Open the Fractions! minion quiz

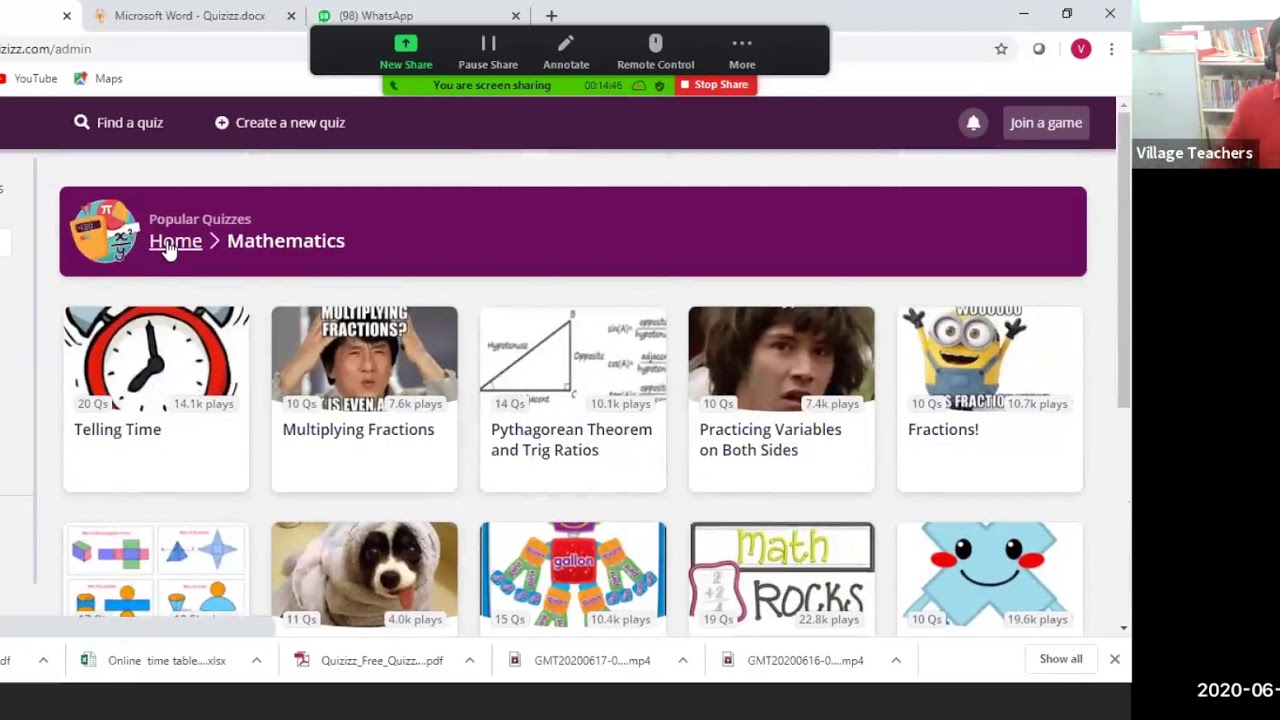pyautogui.click(x=990, y=399)
